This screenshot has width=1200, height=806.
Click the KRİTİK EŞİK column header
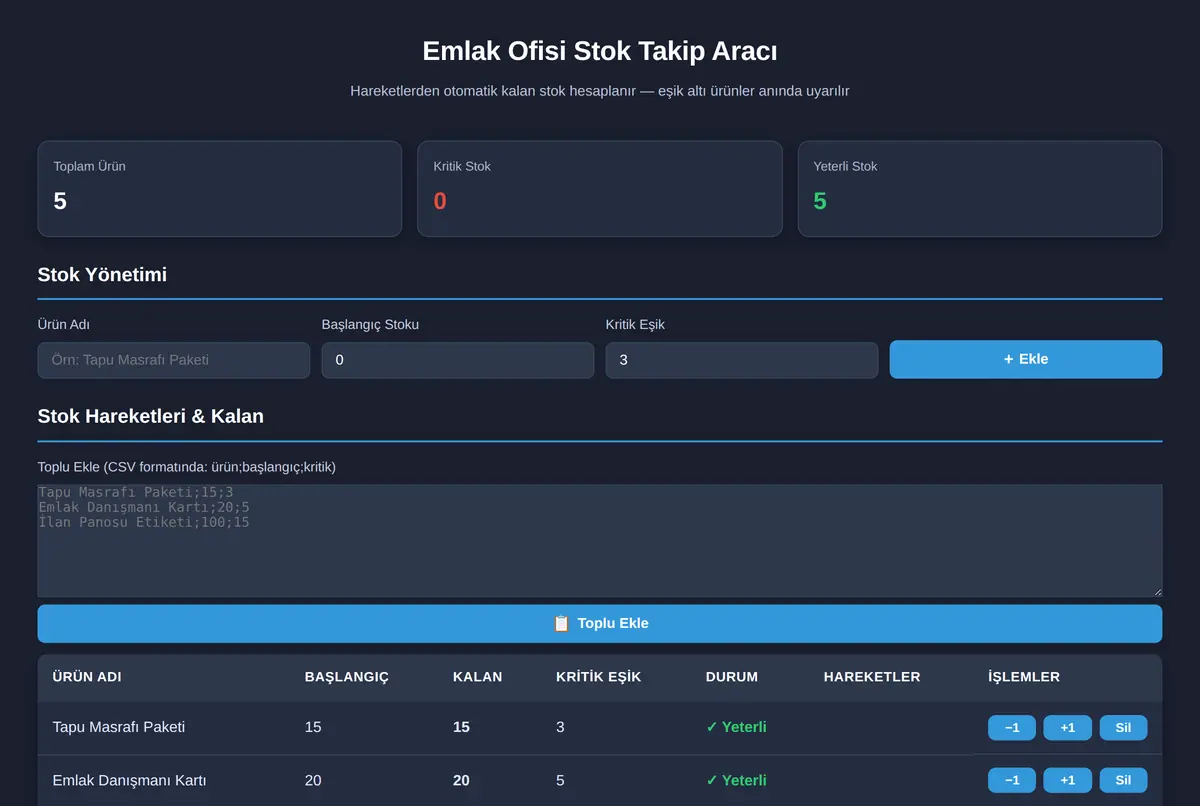click(599, 677)
